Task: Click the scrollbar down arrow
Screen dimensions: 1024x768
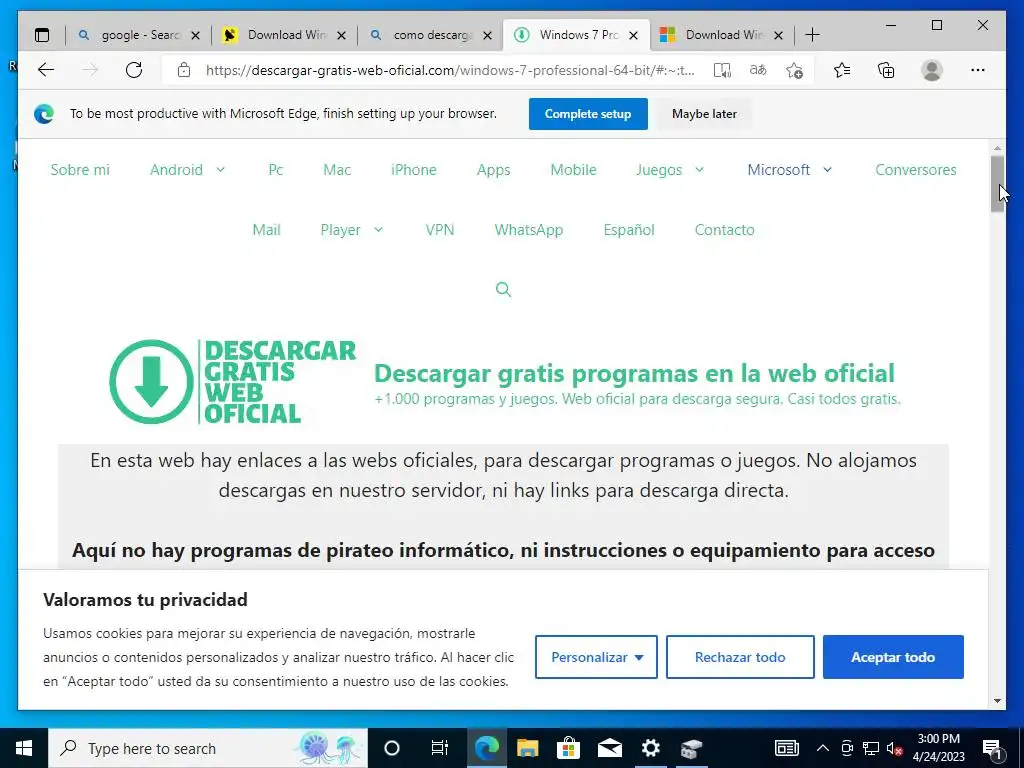Action: pos(997,701)
